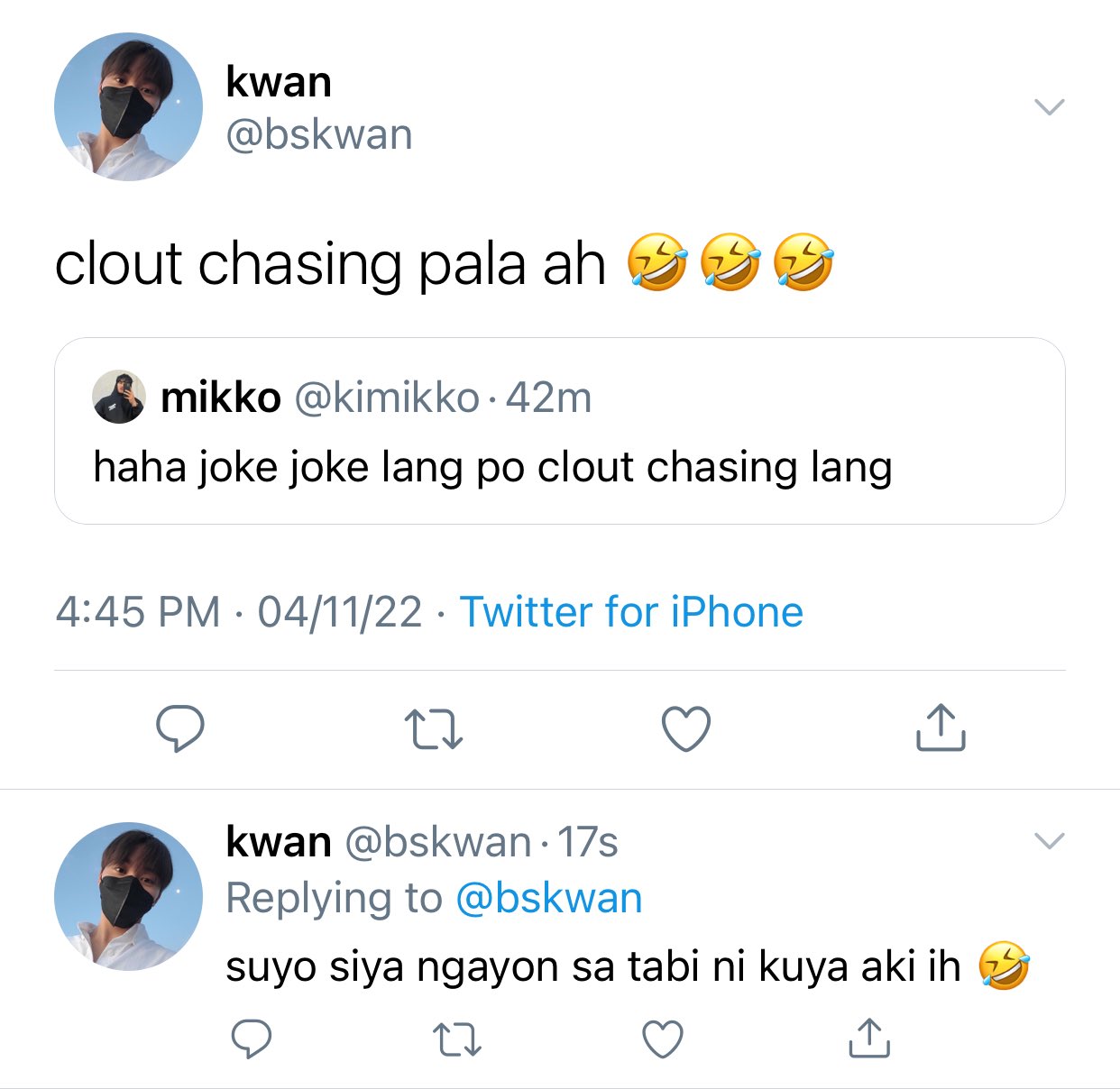Tap mikko's small avatar in quoted tweet
1120x1089 pixels.
(119, 397)
